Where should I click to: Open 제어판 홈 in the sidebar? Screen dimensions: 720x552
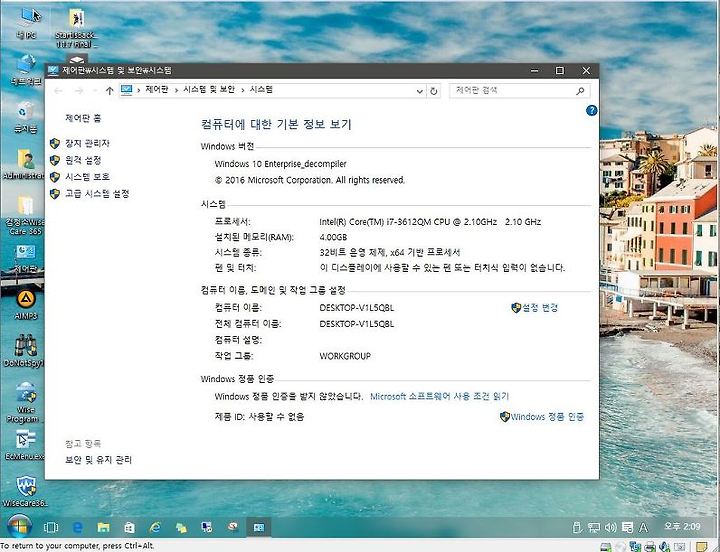tap(83, 118)
